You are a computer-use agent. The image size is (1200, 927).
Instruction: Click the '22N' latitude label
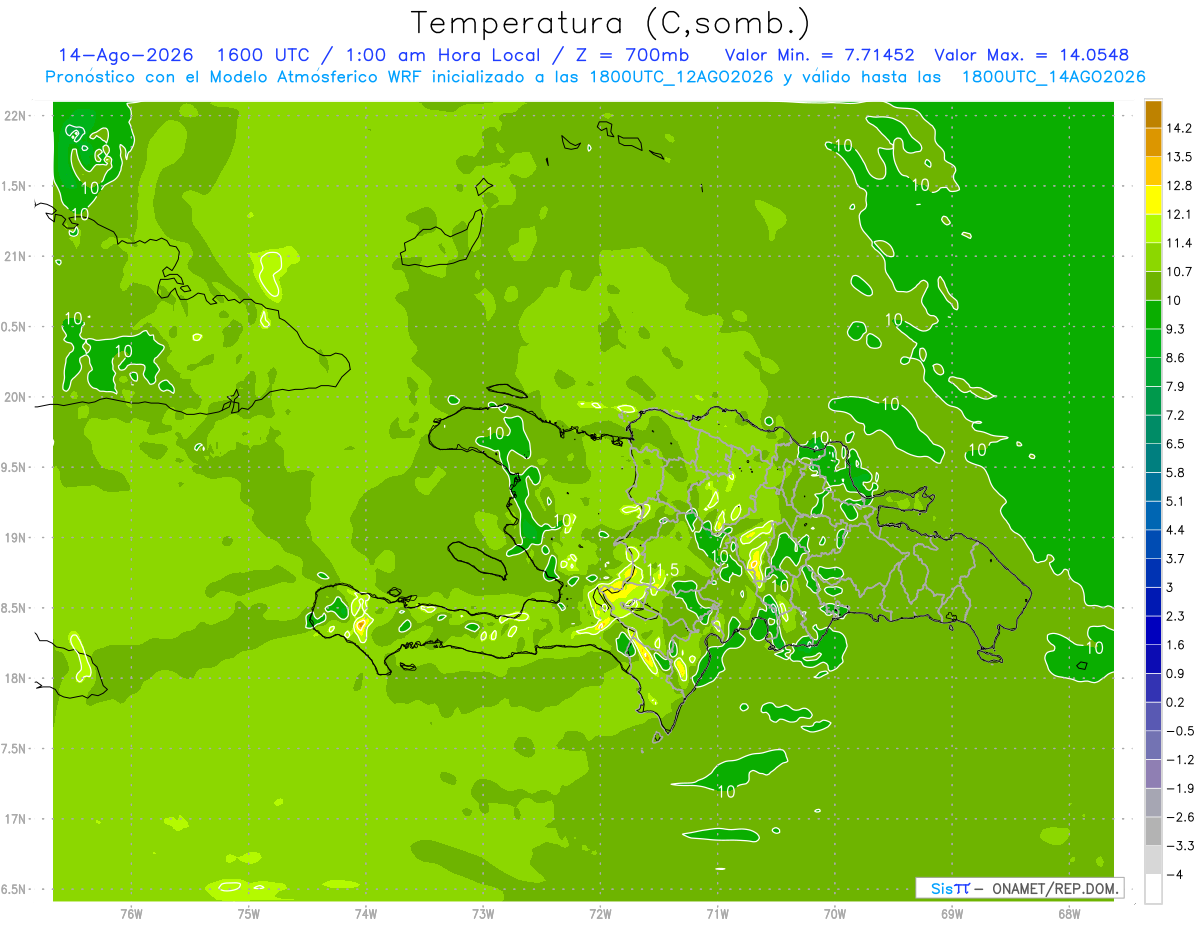[15, 116]
